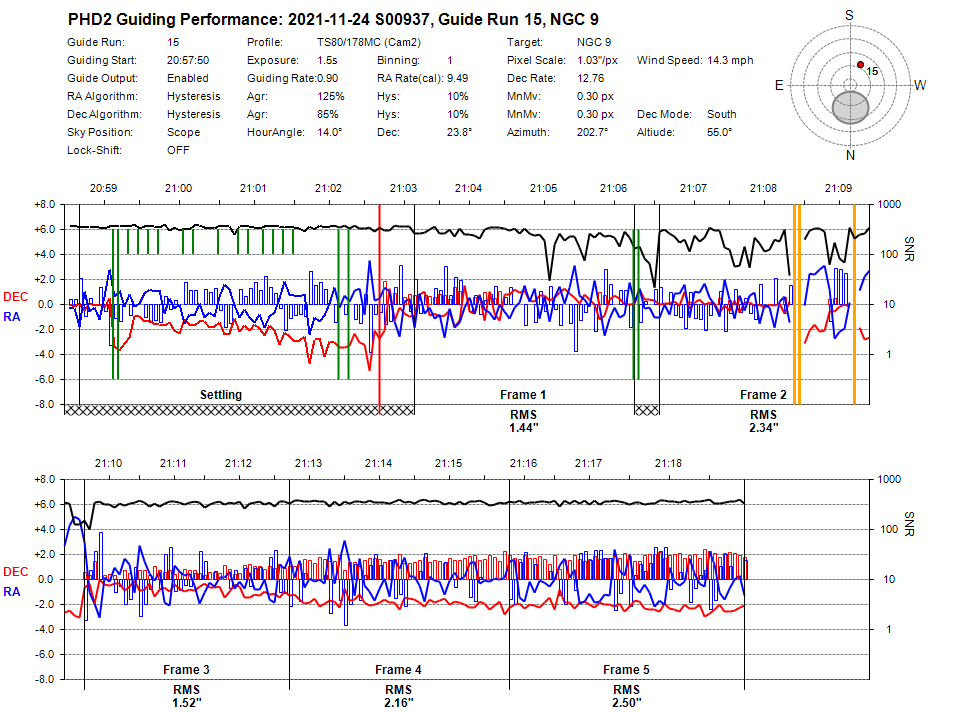Image resolution: width=956 pixels, height=712 pixels.
Task: Click the 21:18 time label
Action: click(x=668, y=463)
